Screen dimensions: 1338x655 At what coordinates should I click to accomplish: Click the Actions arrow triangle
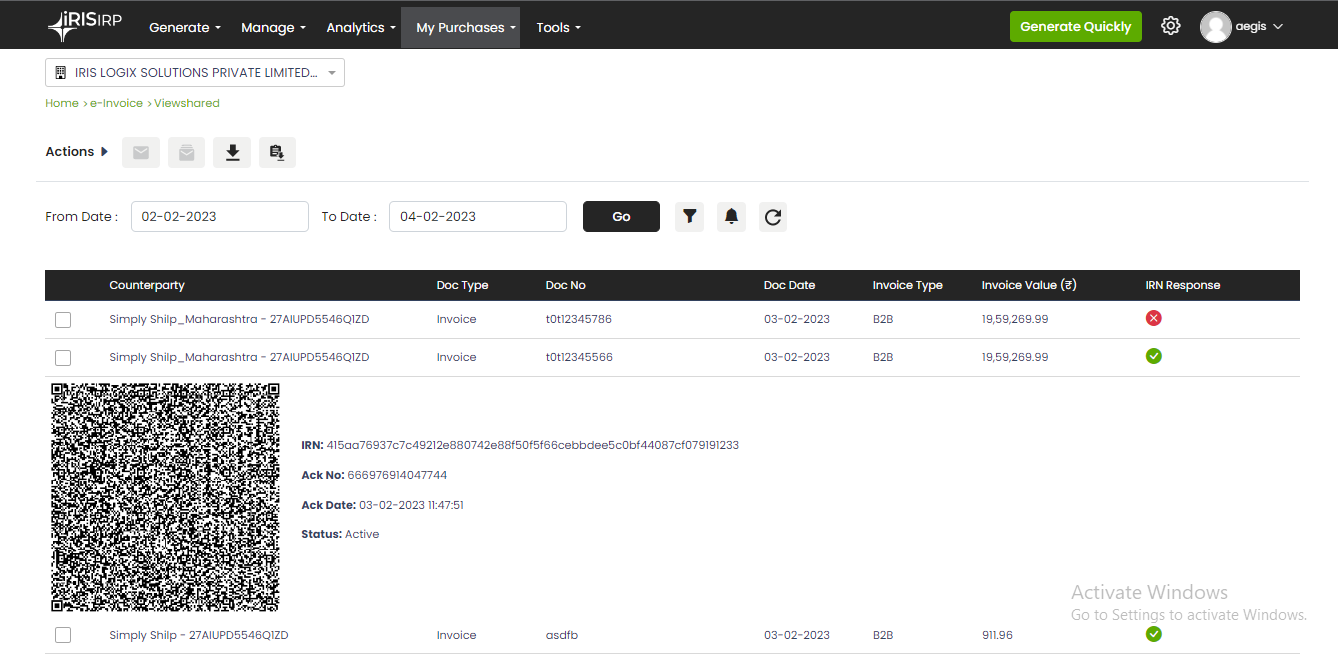click(105, 152)
